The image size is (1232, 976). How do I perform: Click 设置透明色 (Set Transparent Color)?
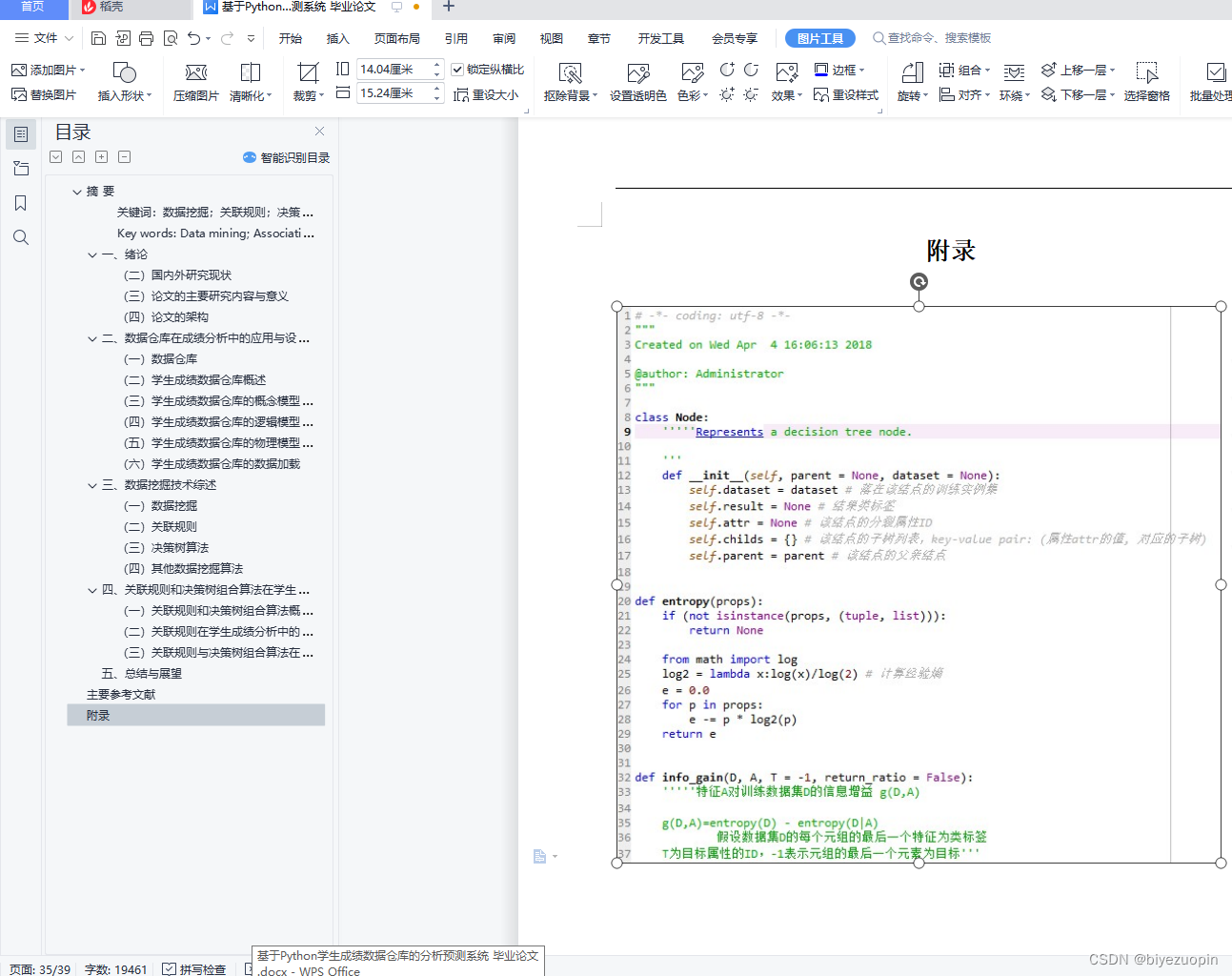pos(638,82)
